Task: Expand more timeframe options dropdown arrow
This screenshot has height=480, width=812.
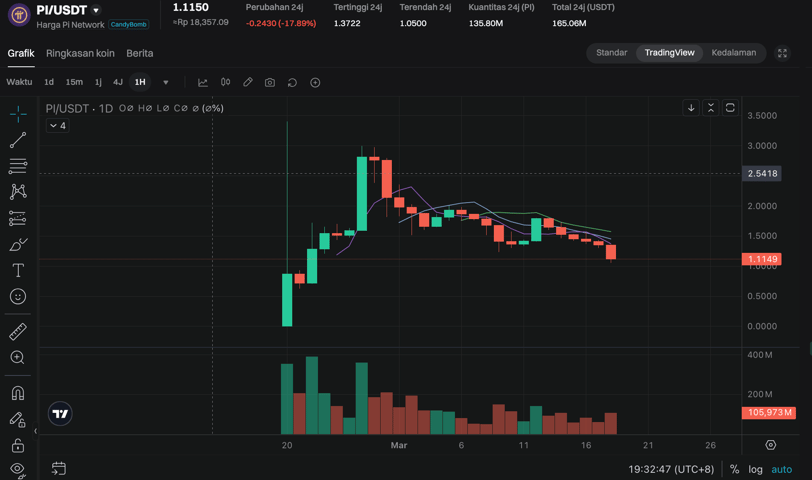Action: tap(166, 82)
